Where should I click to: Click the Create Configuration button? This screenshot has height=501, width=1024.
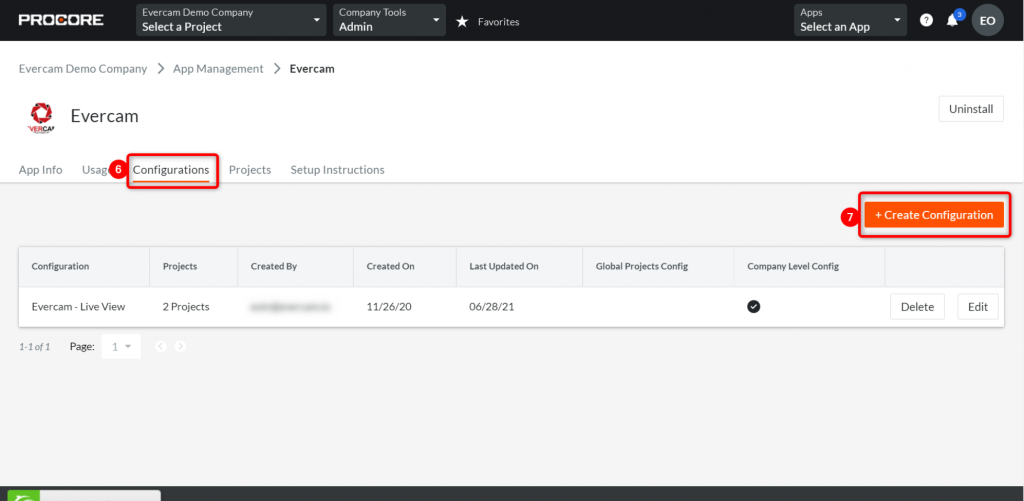(x=934, y=215)
